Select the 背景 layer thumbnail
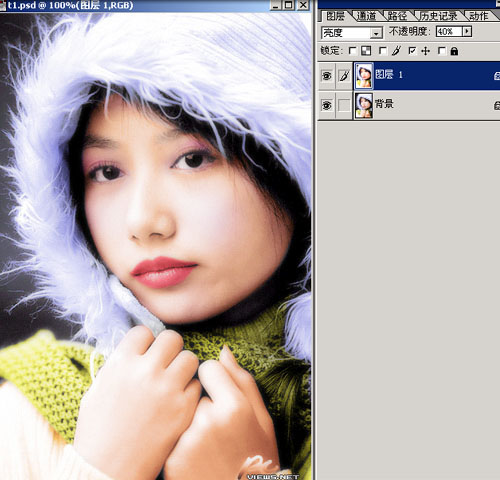Screen dimensions: 500x480 click(x=363, y=105)
